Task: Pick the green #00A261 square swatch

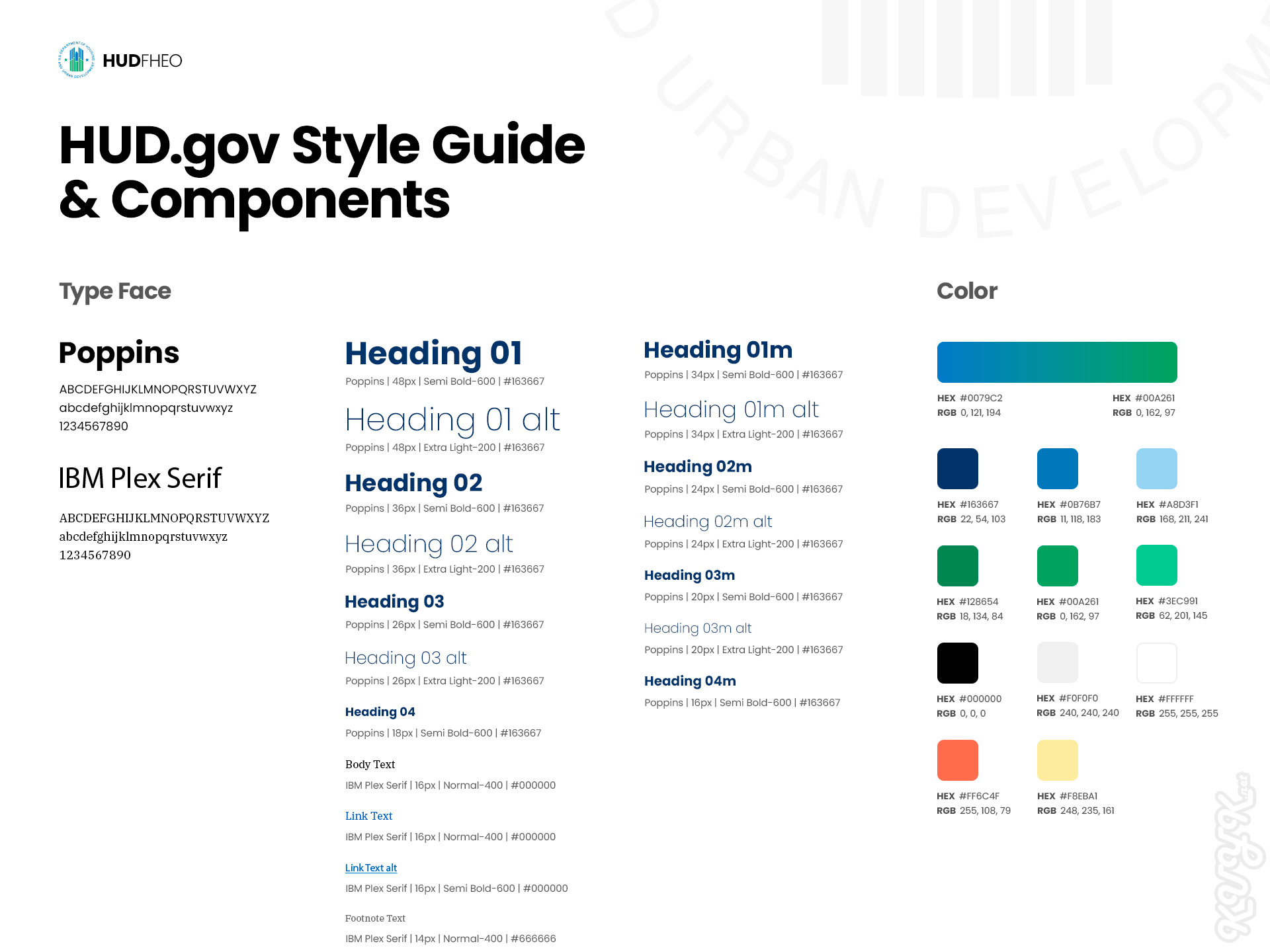Action: tap(1058, 566)
